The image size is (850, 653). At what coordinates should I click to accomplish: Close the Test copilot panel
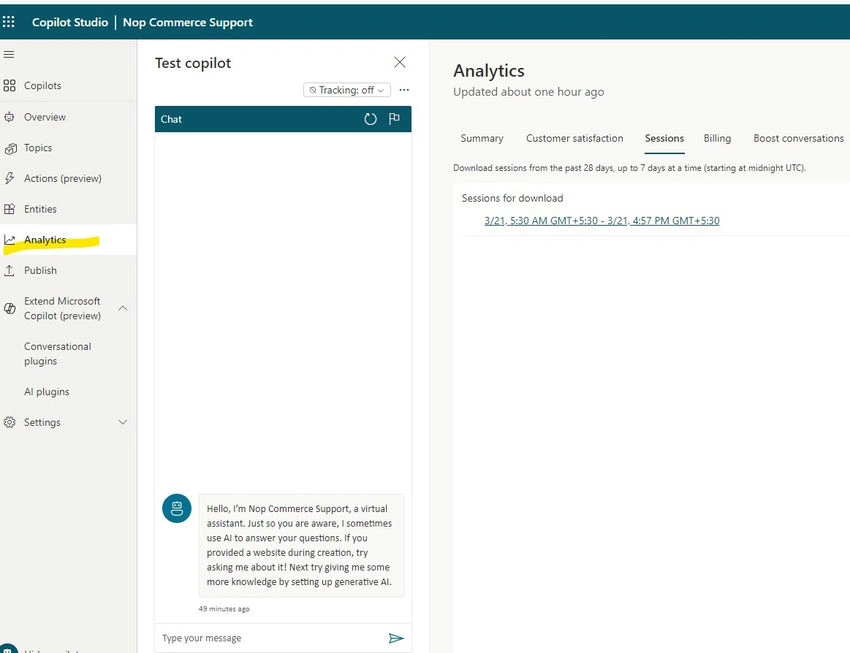[x=400, y=62]
